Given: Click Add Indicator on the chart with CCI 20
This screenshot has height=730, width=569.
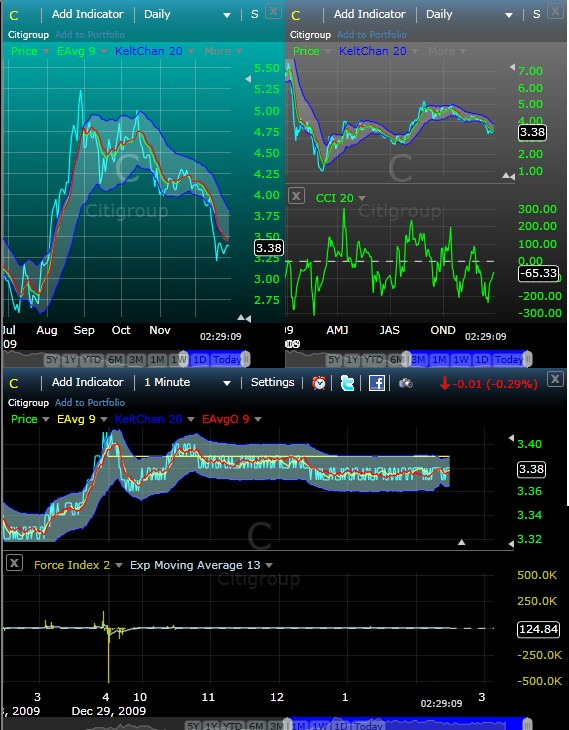Looking at the screenshot, I should [x=370, y=14].
